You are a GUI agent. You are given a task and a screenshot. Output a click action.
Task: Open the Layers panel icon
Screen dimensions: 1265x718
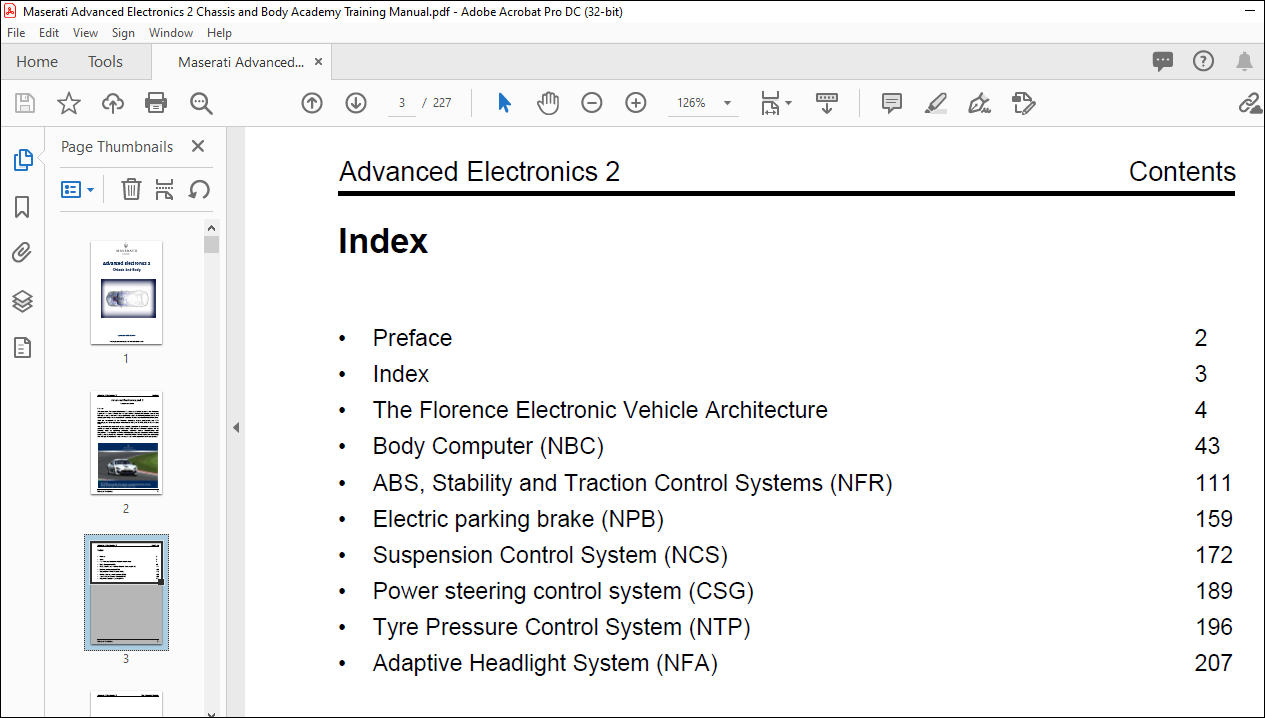click(x=22, y=301)
